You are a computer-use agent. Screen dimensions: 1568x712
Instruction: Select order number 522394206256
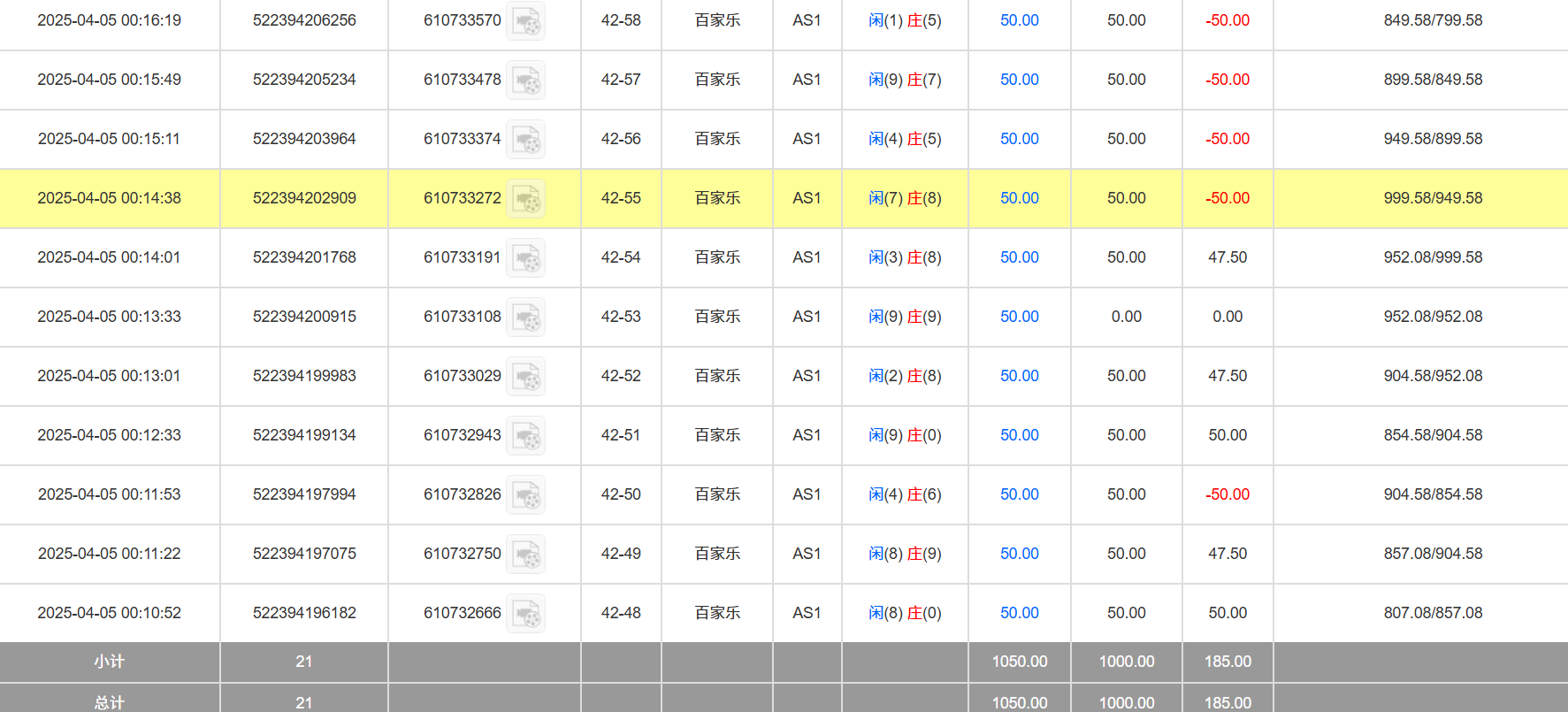pos(304,20)
